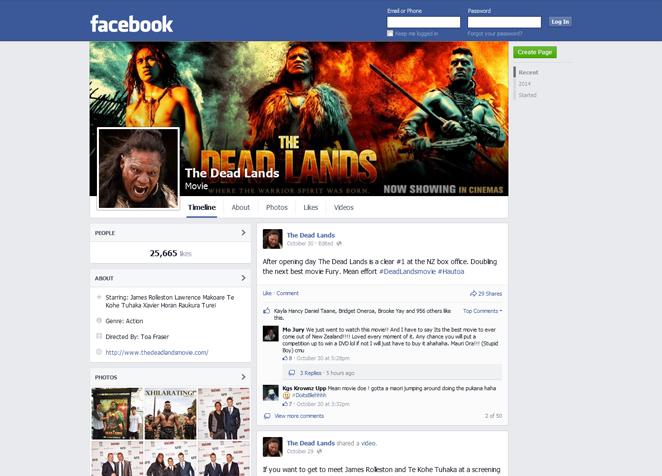The image size is (662, 476).
Task: Click the Edited label on the October 30 post
Action: tap(326, 243)
